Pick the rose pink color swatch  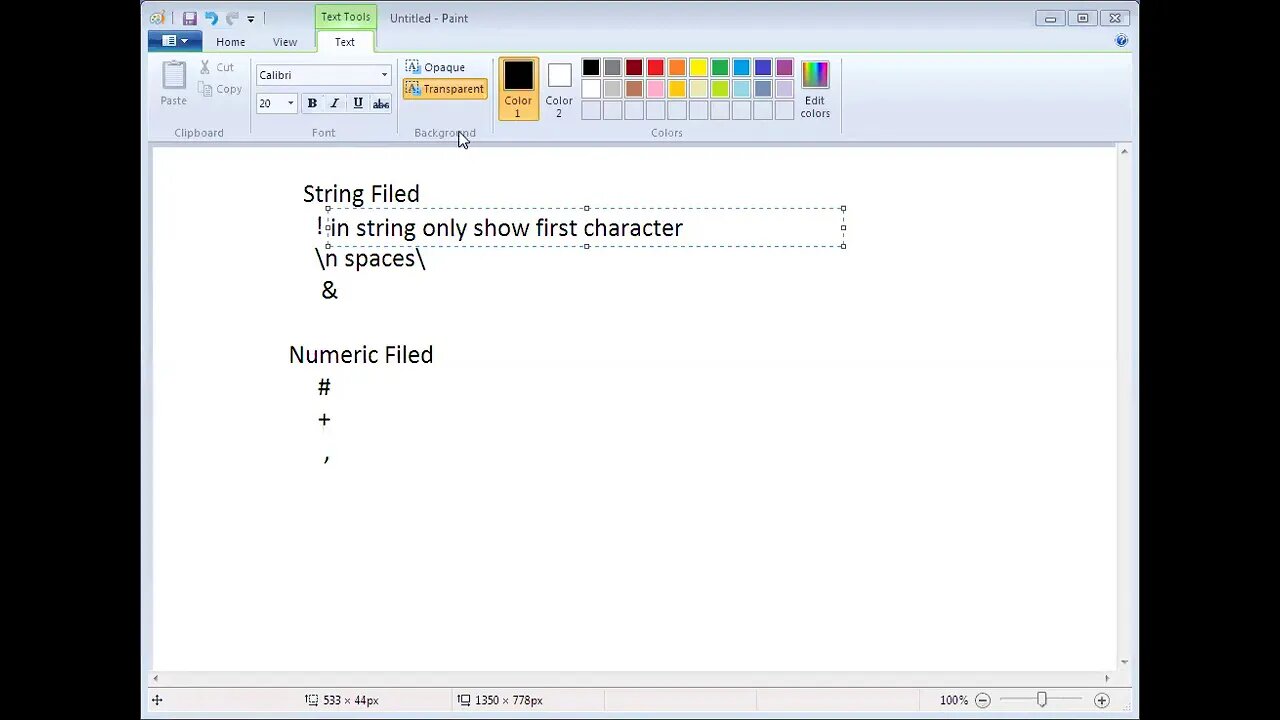[656, 89]
